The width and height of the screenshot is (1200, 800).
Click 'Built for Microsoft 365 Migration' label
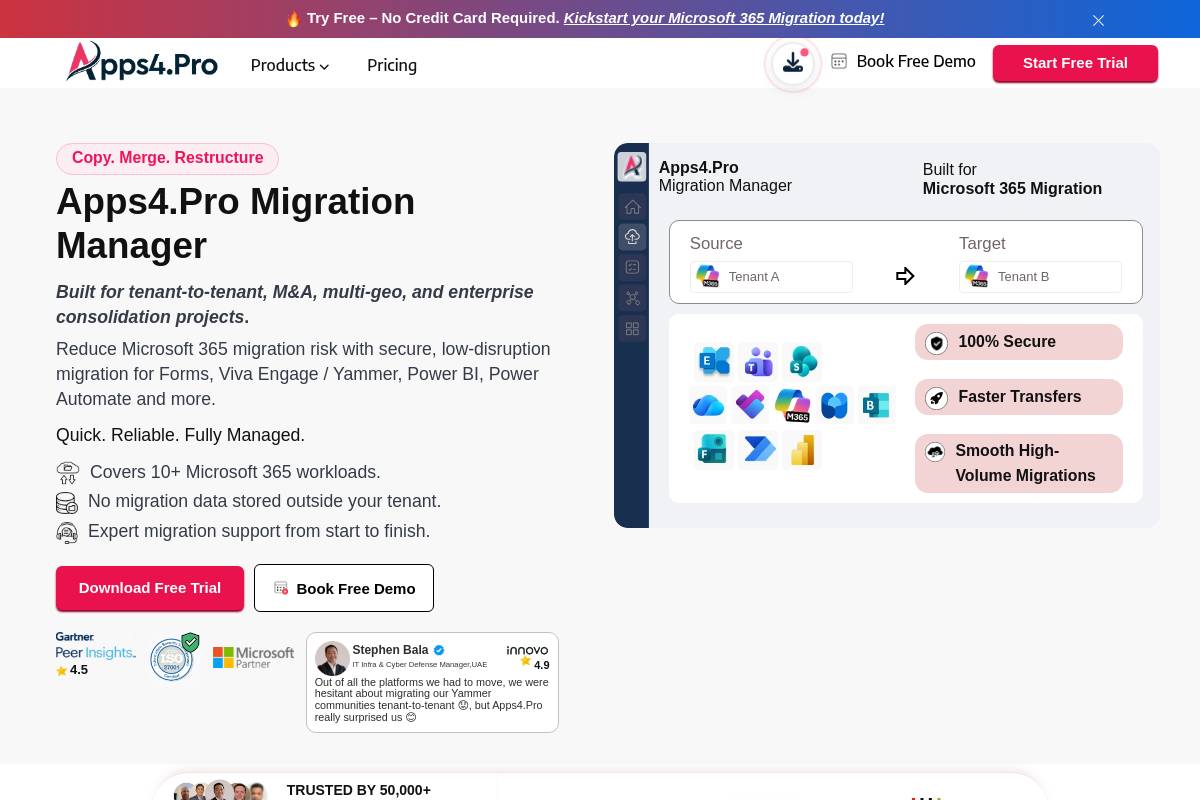point(1012,179)
